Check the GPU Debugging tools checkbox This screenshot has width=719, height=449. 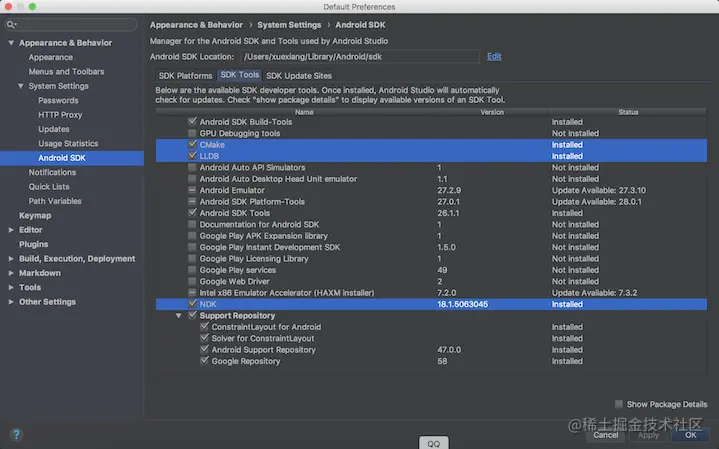(192, 133)
